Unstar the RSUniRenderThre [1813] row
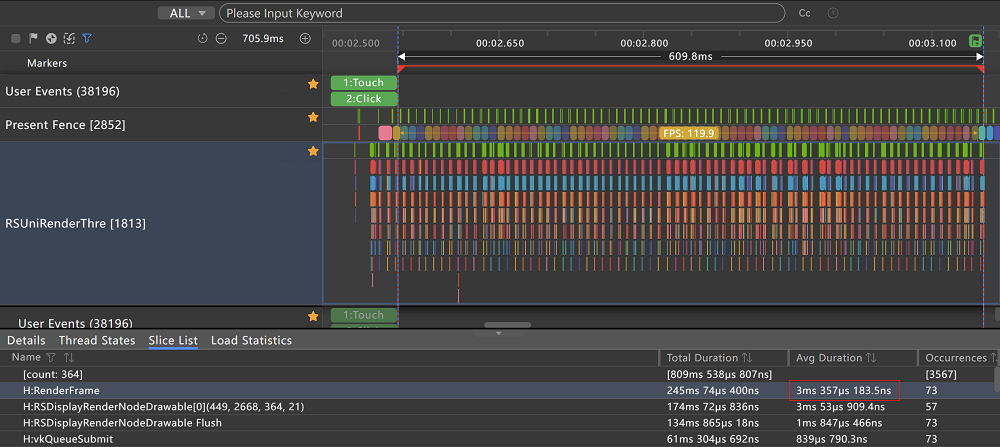Viewport: 1000px width, 447px height. [312, 151]
